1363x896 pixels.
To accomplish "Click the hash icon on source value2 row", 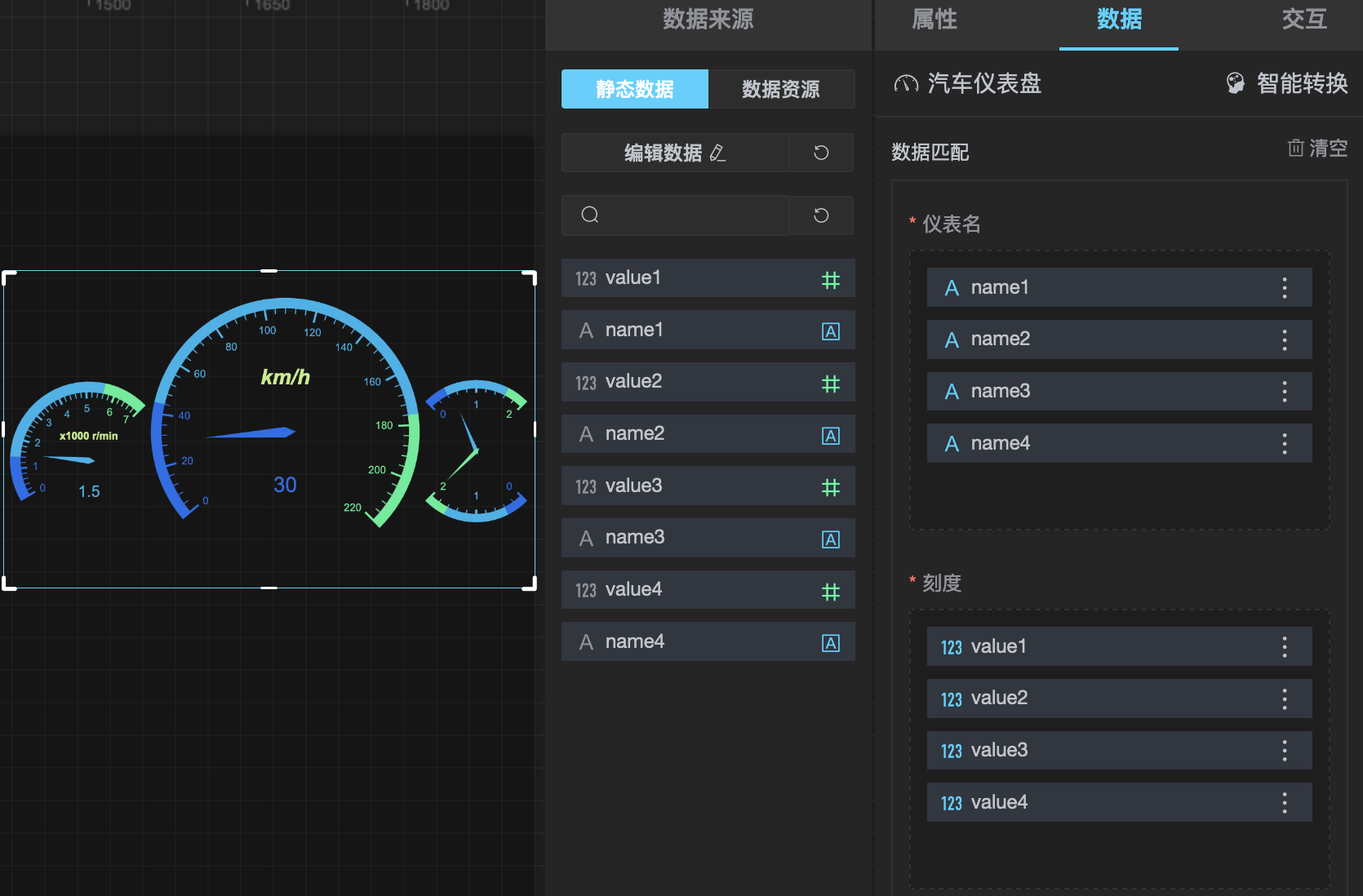I will point(830,384).
